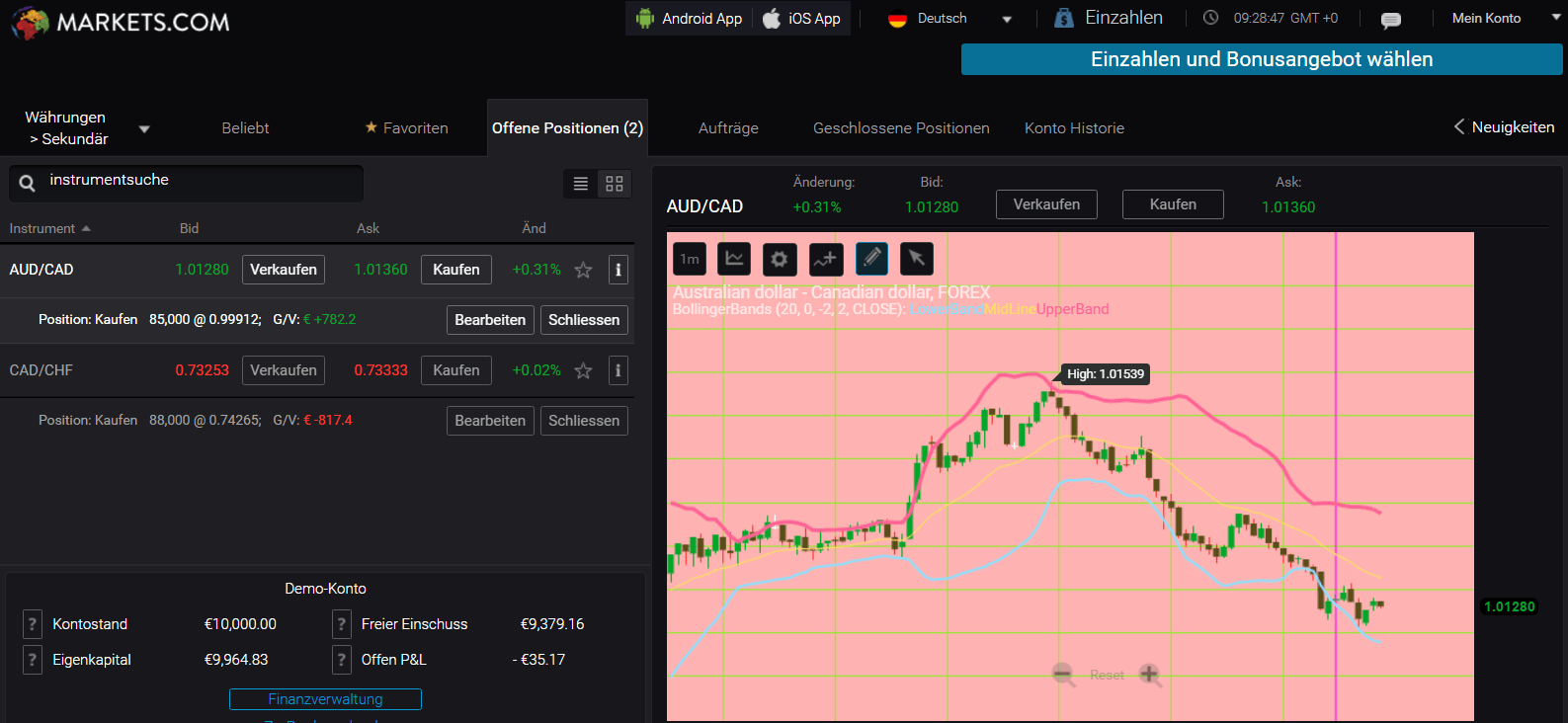Select the pencil drawing tool
1568x723 pixels.
click(x=871, y=259)
